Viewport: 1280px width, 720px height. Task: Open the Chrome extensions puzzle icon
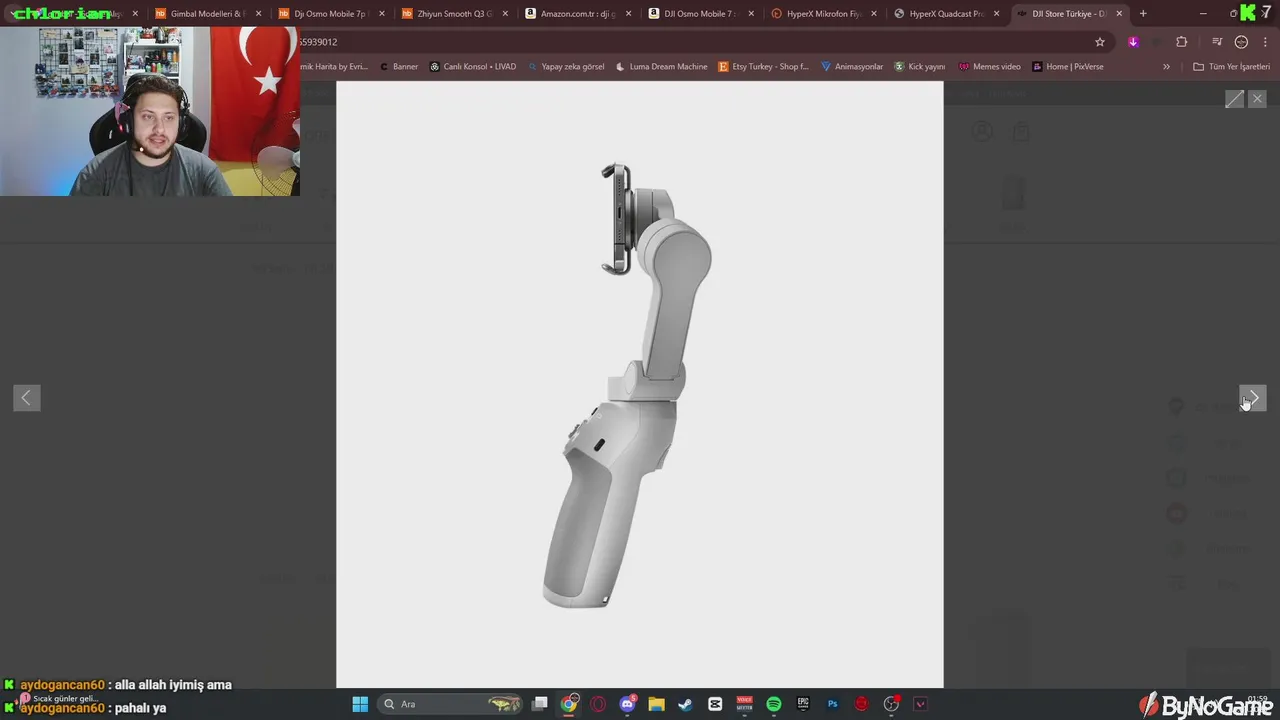pyautogui.click(x=1181, y=42)
